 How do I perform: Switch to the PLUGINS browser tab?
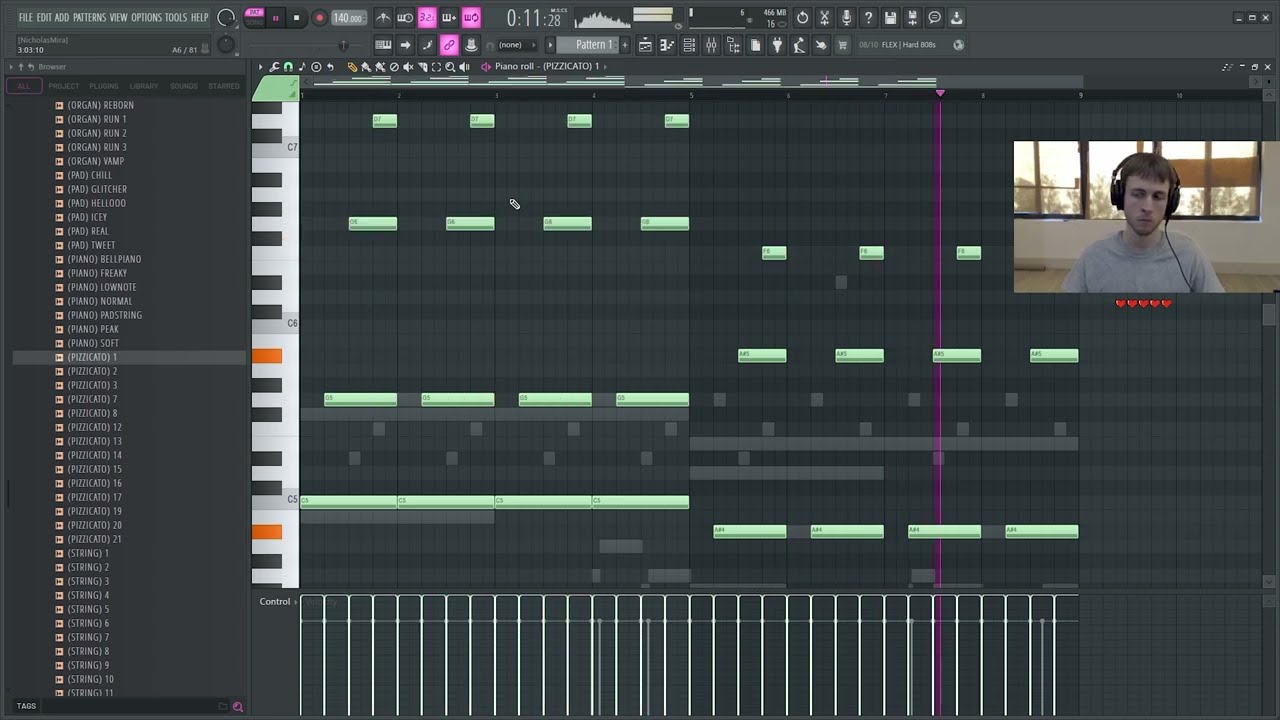click(103, 86)
